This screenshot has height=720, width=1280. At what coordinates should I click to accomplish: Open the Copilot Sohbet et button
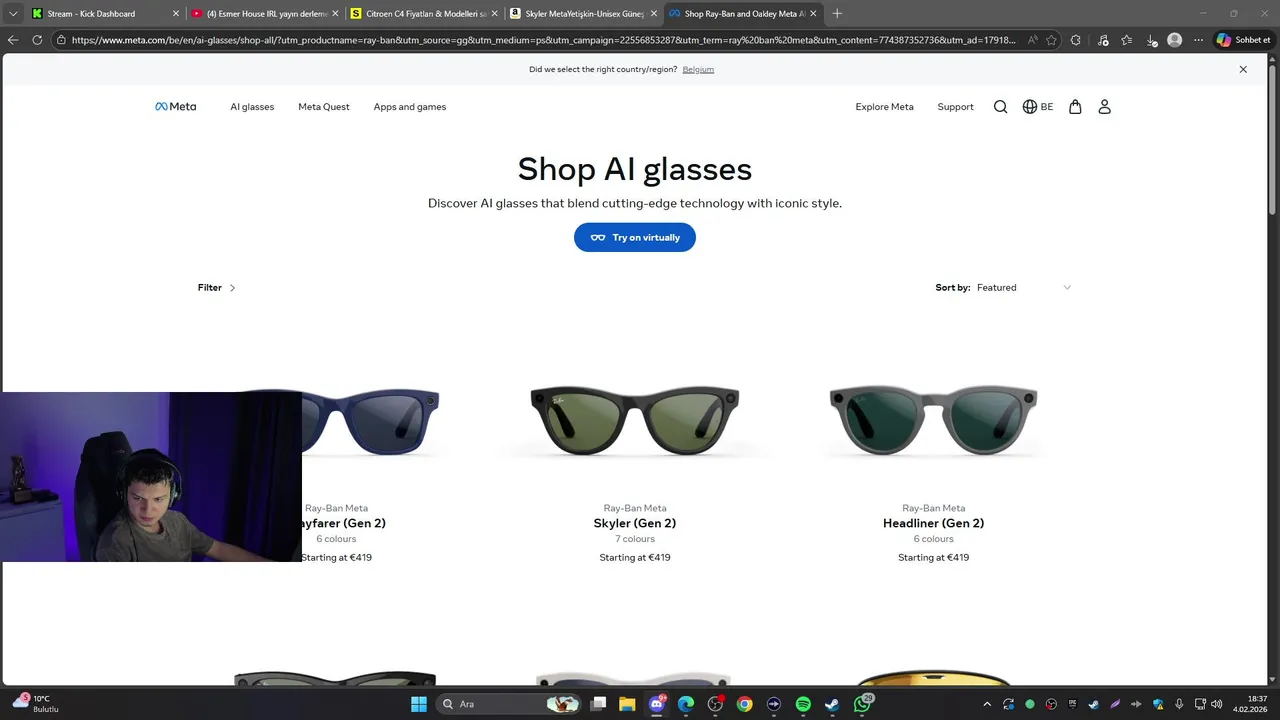click(x=1243, y=40)
